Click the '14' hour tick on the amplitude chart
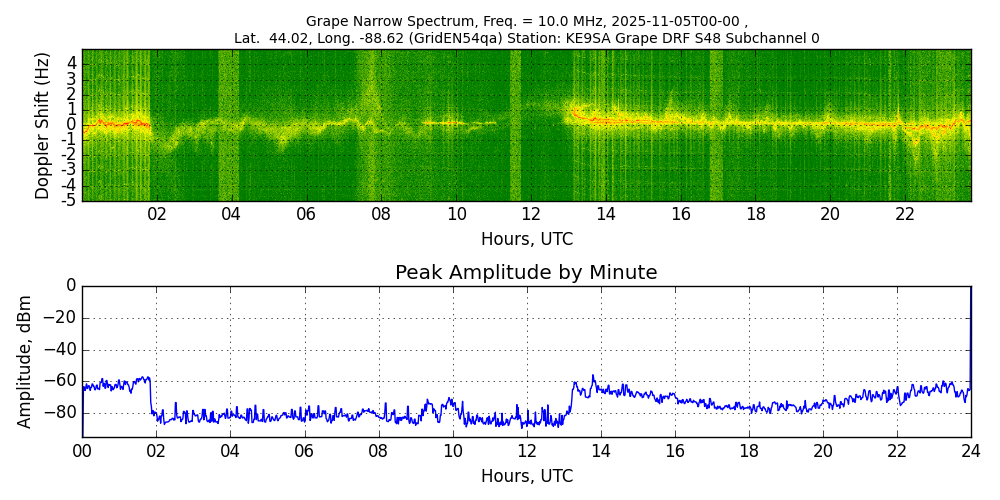Image resolution: width=1000 pixels, height=500 pixels. [x=601, y=451]
